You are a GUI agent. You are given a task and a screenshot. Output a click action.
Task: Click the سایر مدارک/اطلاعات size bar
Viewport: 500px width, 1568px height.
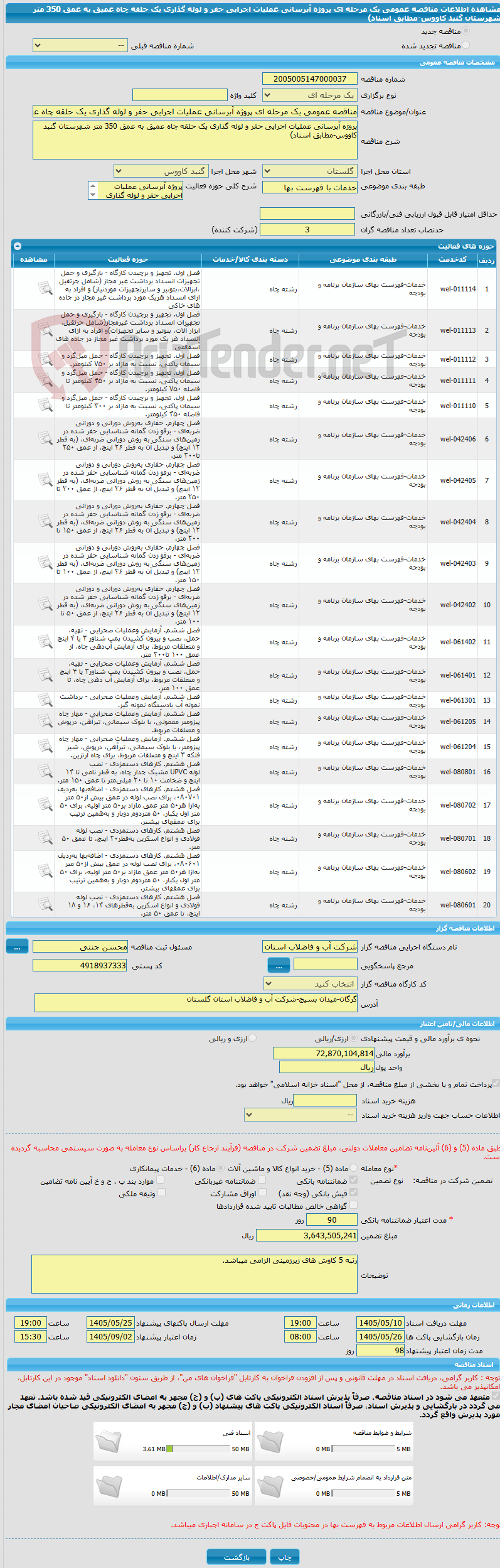pos(198,1493)
